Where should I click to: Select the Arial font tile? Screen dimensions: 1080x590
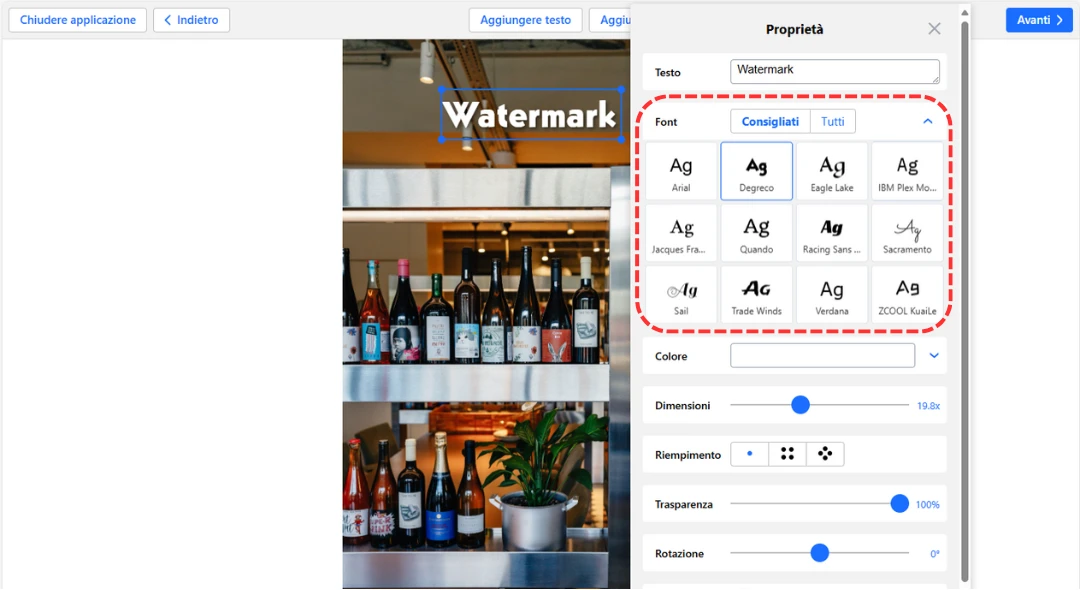click(681, 171)
